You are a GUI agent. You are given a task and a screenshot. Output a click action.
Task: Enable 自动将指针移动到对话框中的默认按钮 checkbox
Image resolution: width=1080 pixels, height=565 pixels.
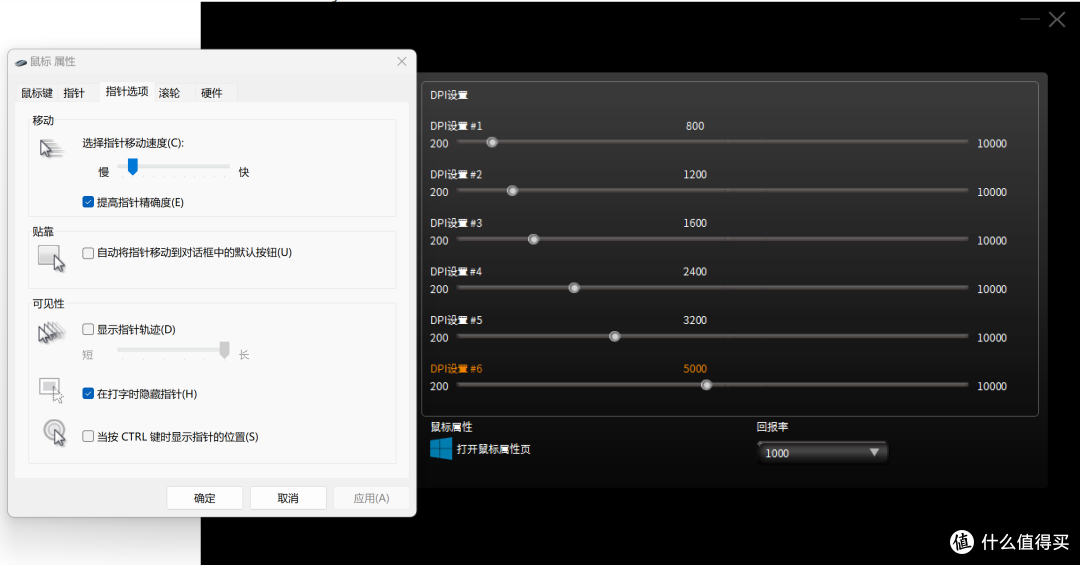pos(88,253)
